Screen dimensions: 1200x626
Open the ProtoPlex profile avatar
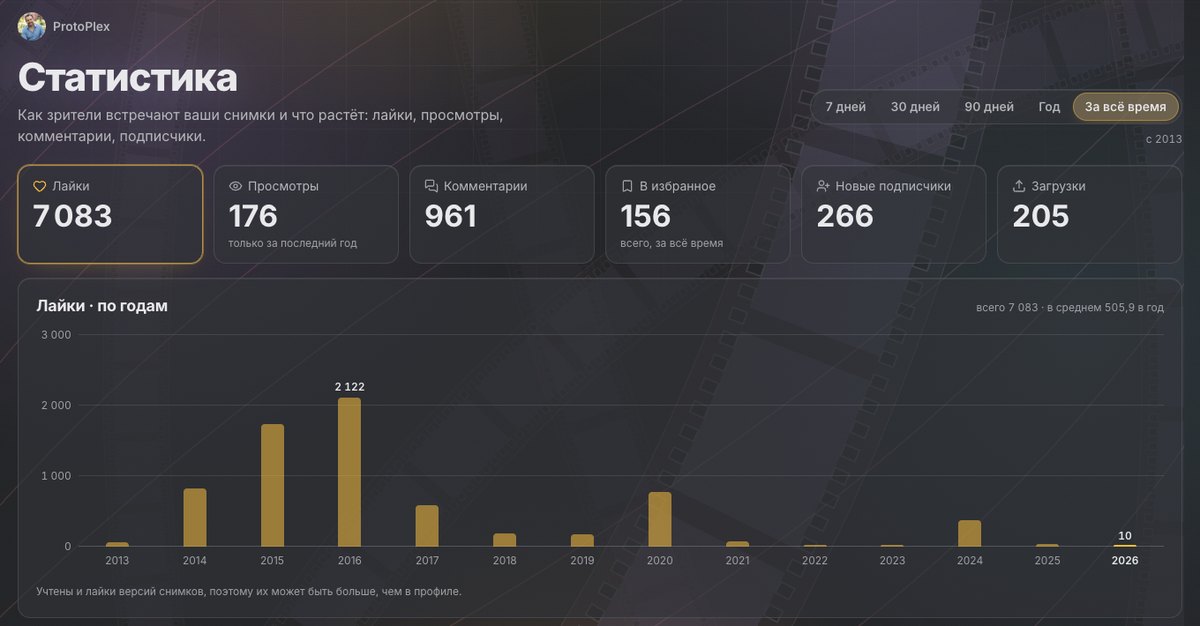tap(32, 27)
